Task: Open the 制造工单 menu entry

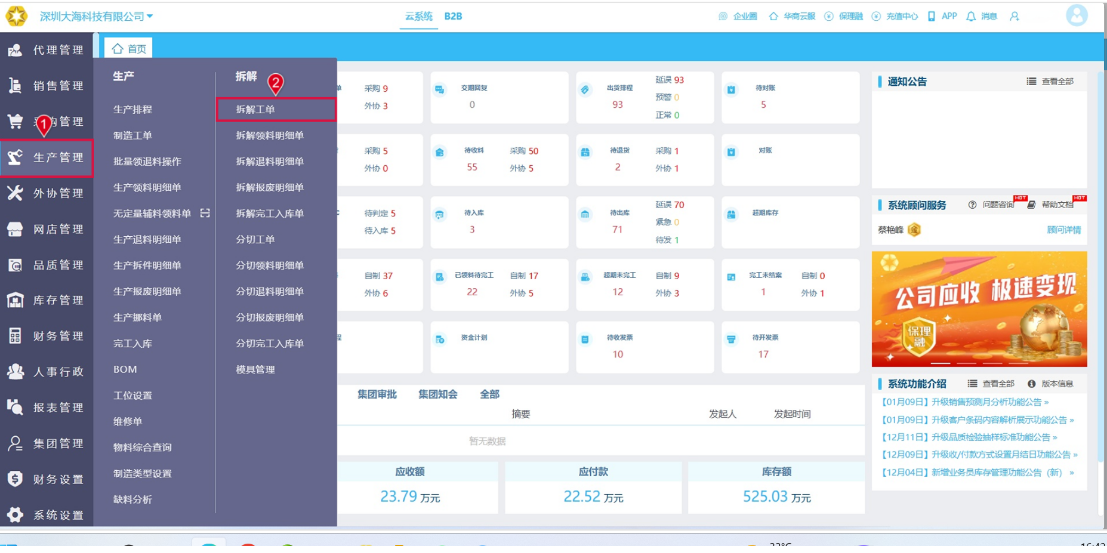Action: 133,136
